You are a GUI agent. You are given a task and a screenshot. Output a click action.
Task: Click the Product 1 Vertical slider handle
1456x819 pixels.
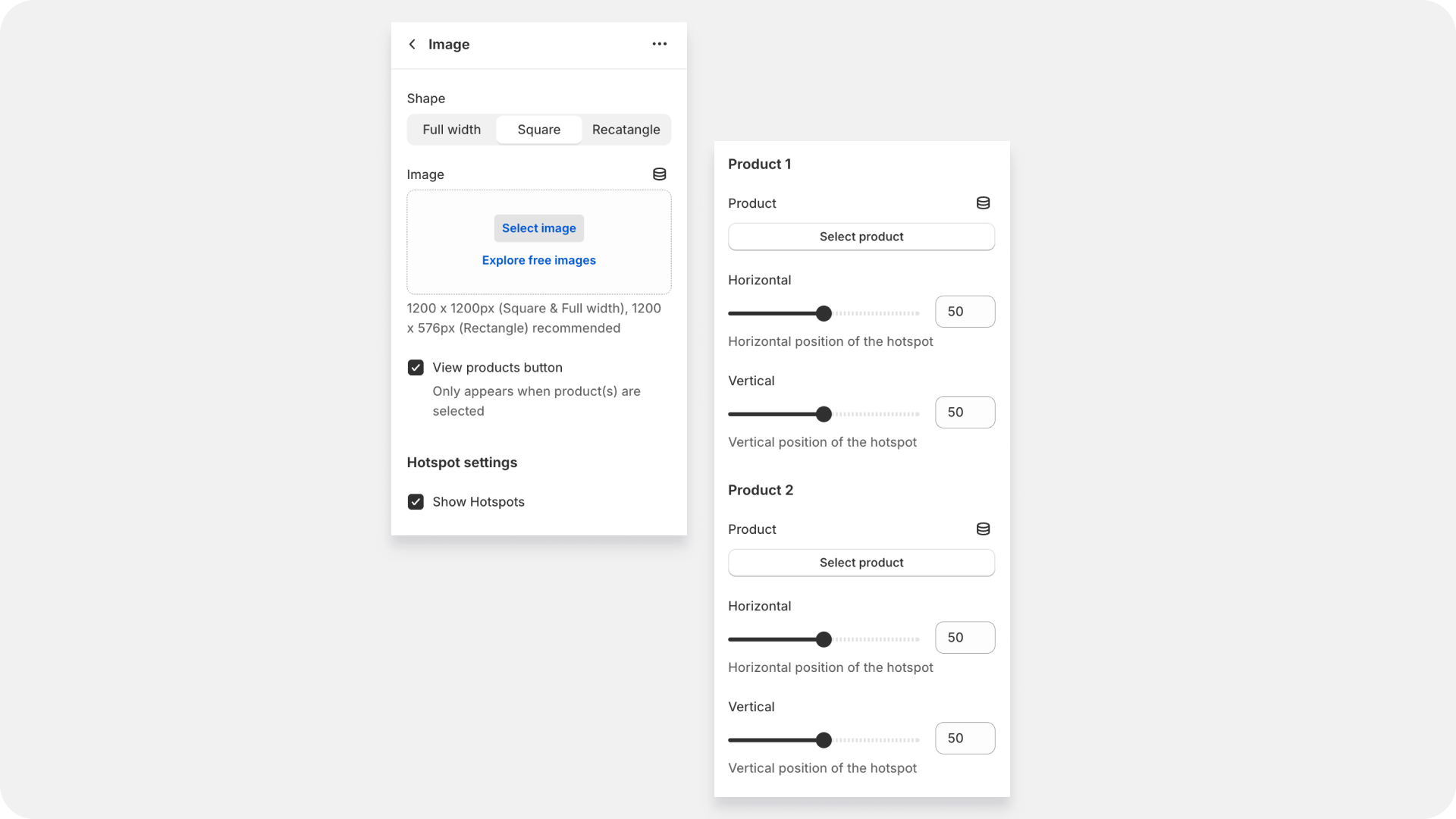coord(824,414)
